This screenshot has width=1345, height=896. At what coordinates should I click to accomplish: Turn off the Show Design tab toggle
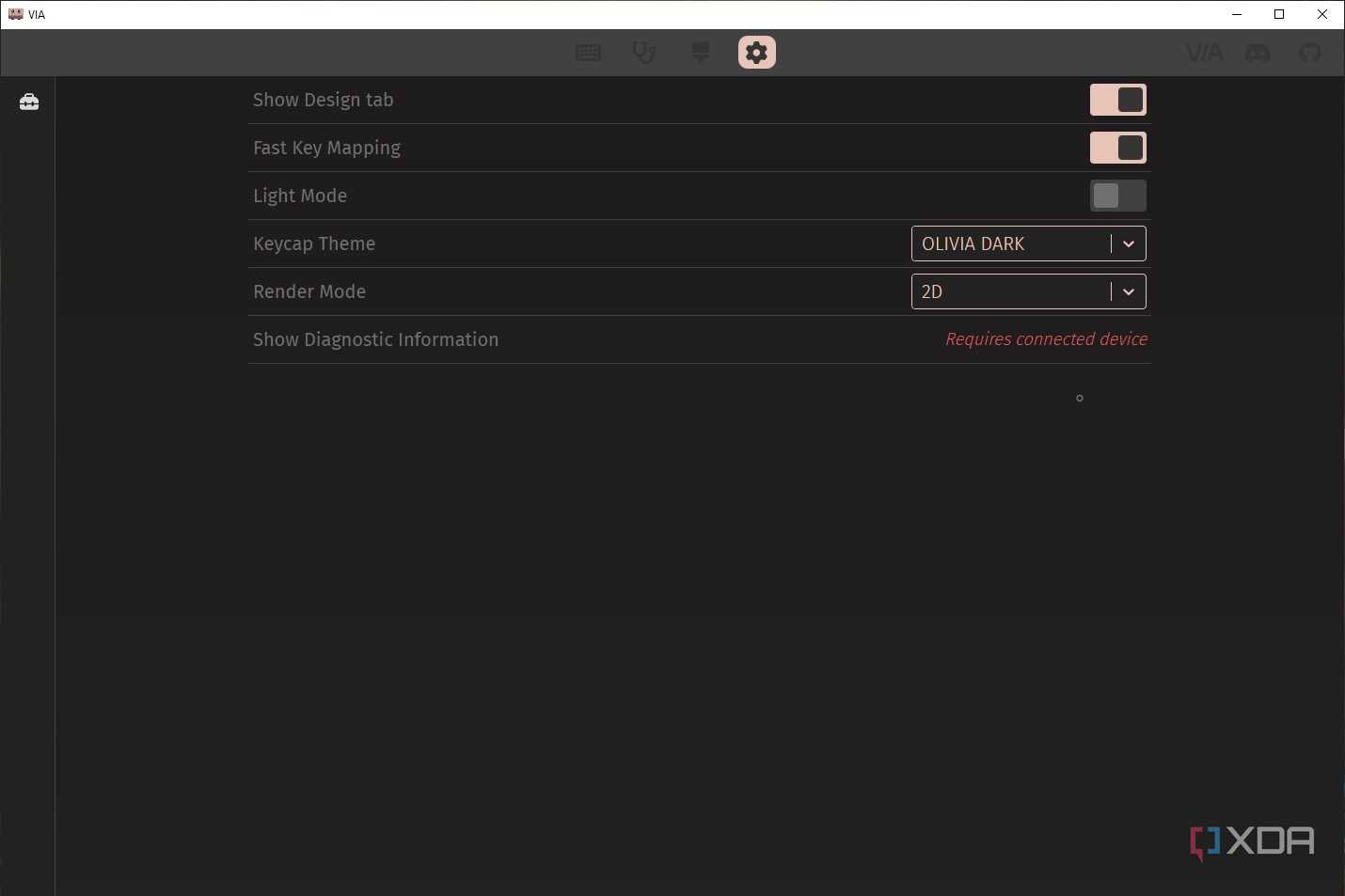(x=1118, y=100)
